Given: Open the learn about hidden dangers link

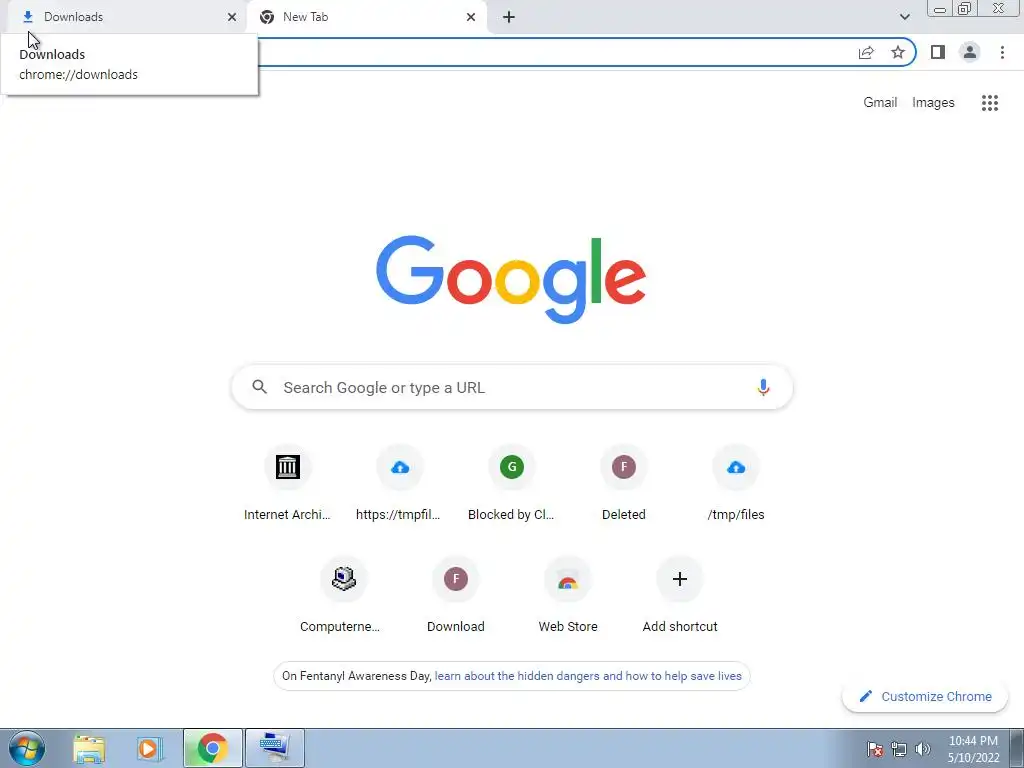Looking at the screenshot, I should tap(588, 676).
